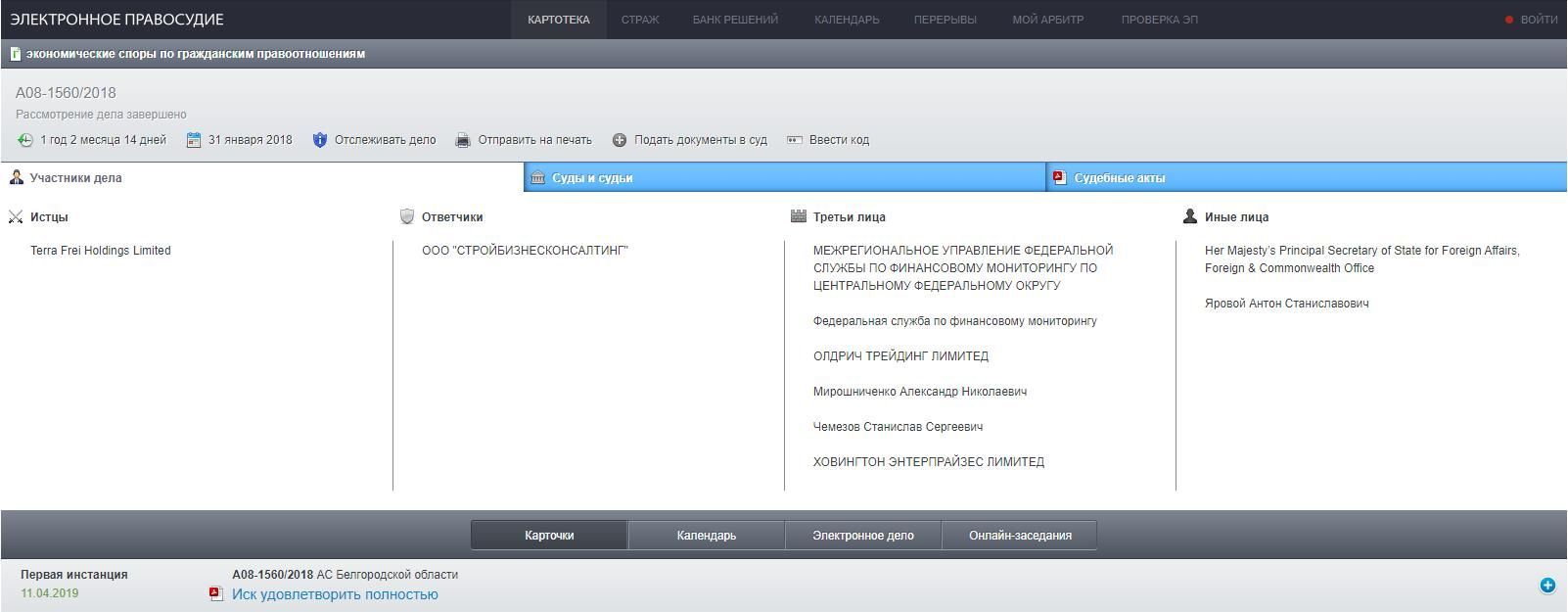Select the Участники дела tab
The image size is (1568, 612).
coord(261,177)
